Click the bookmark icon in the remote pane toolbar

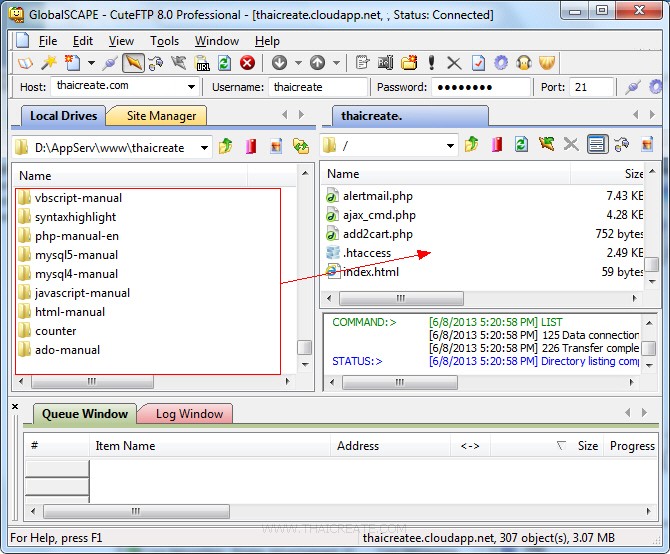click(x=496, y=145)
